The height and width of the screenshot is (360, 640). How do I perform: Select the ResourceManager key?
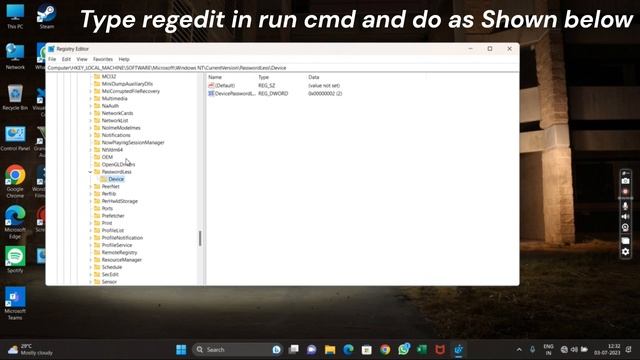click(122, 260)
